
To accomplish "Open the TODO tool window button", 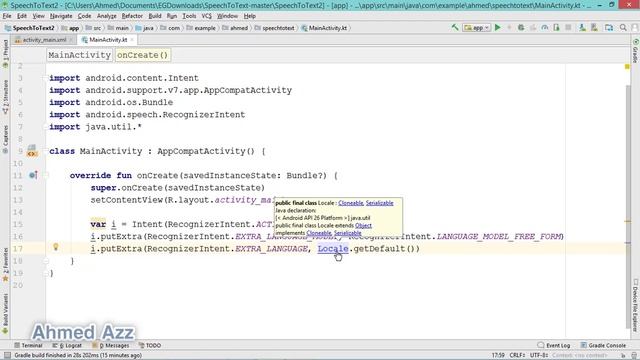I will coord(150,345).
